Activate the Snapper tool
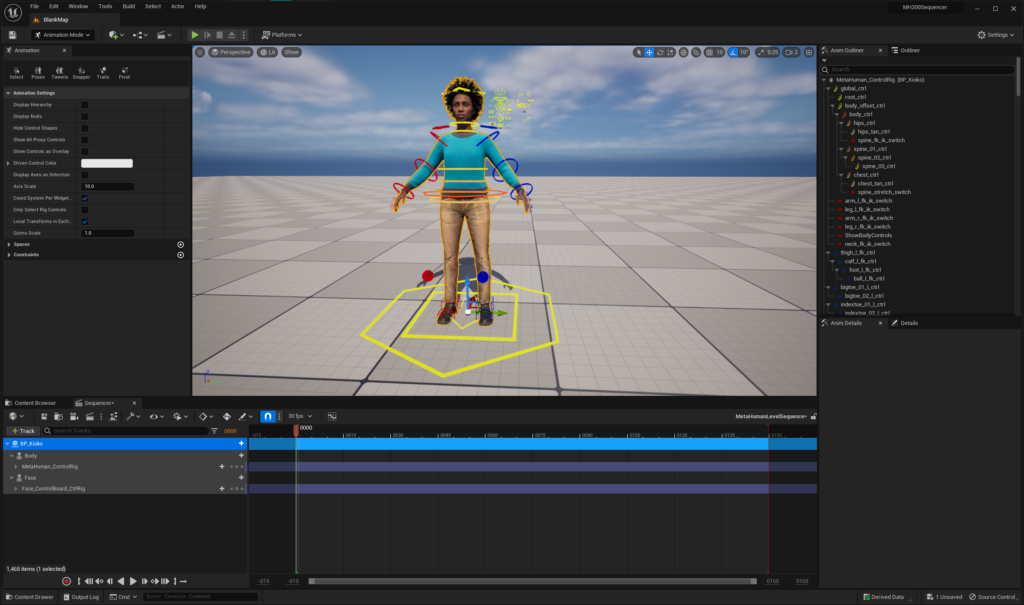Screen dimensions: 1024x605 pyautogui.click(x=80, y=70)
